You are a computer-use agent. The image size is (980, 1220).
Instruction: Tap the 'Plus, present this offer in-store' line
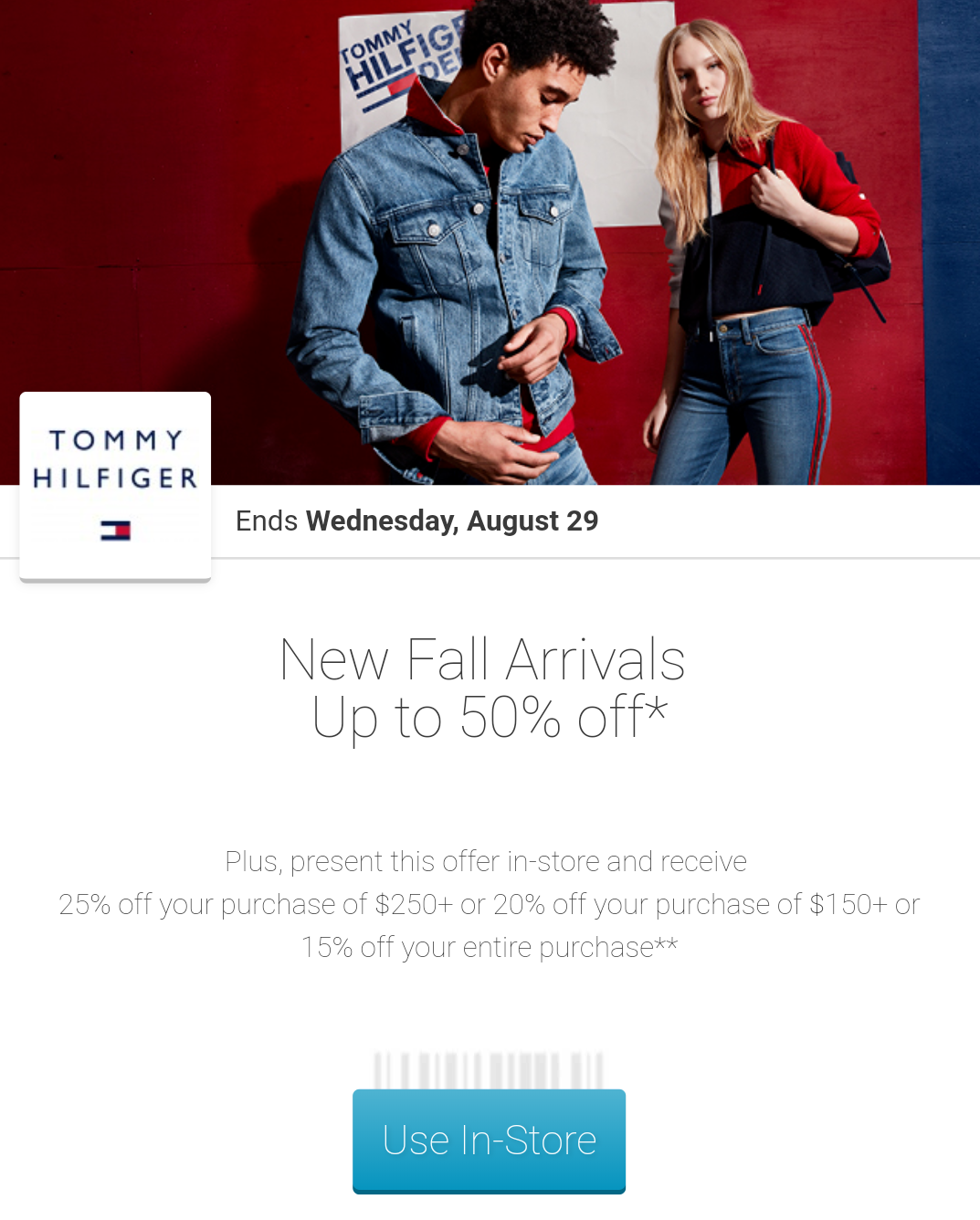[x=486, y=862]
